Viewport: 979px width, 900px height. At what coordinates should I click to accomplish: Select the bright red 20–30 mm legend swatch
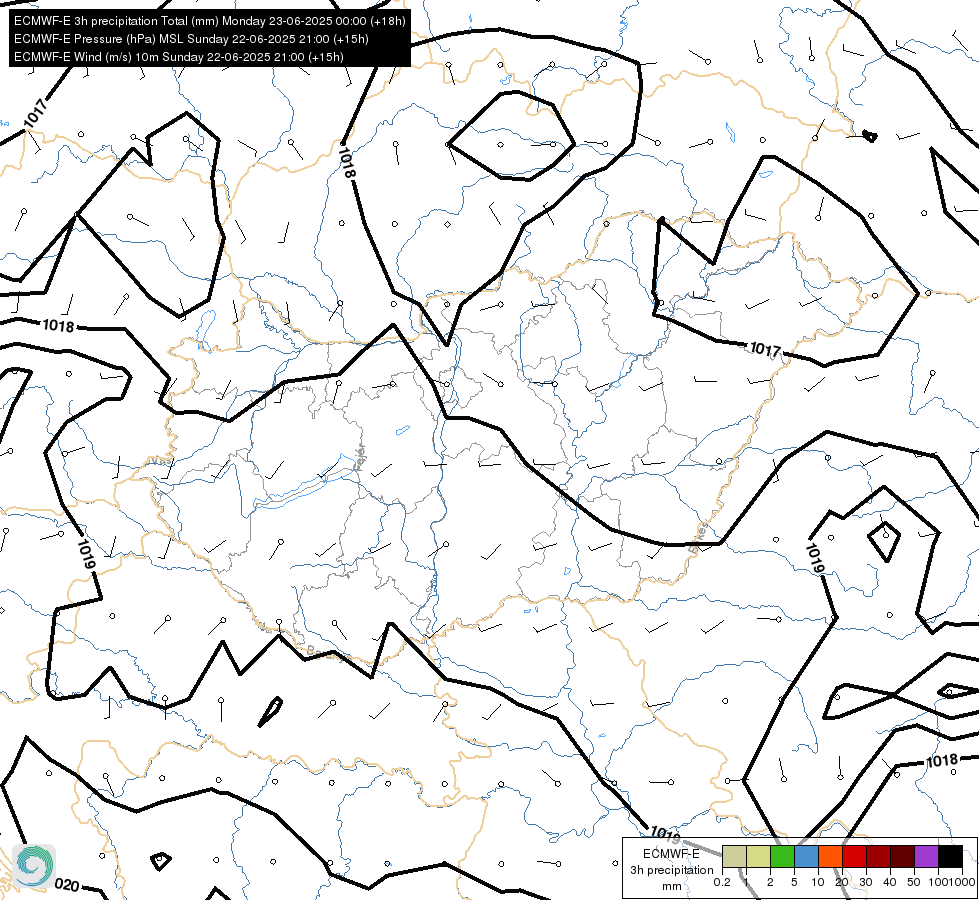pos(854,857)
